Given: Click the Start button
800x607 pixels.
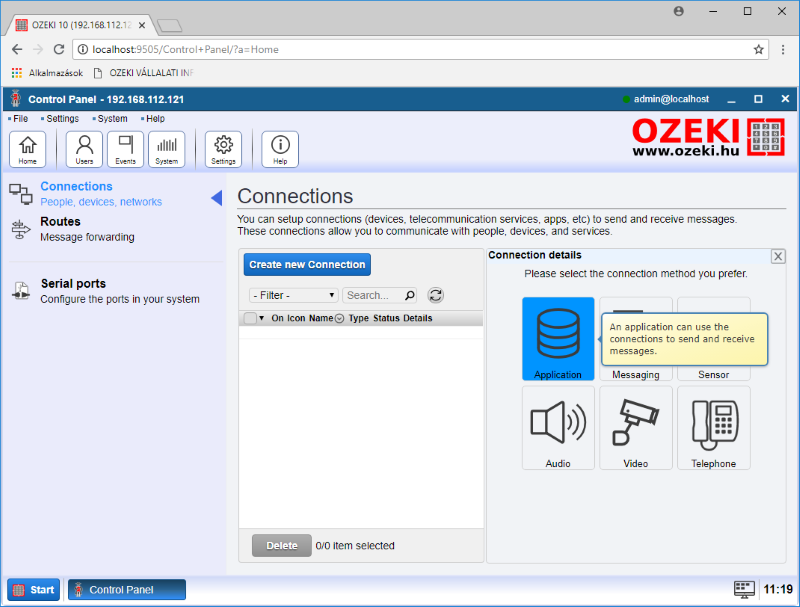Looking at the screenshot, I should 34,590.
